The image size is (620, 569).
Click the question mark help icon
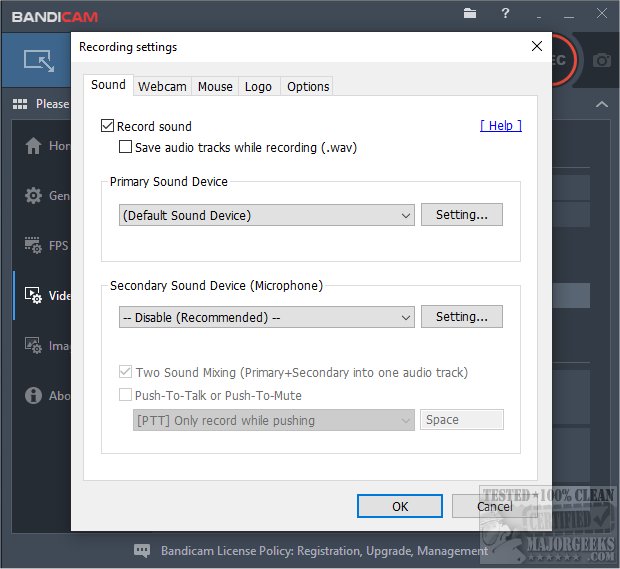(x=505, y=13)
